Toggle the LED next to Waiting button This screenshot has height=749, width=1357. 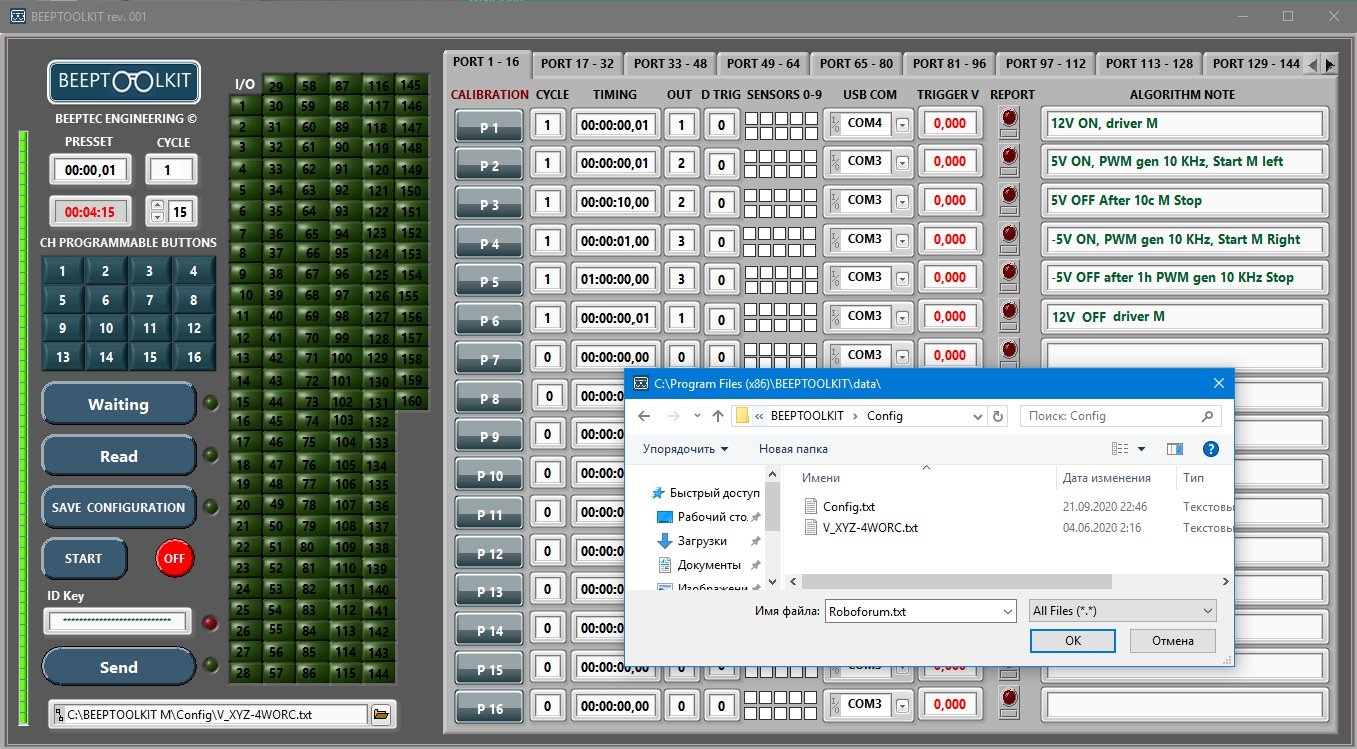pos(211,404)
